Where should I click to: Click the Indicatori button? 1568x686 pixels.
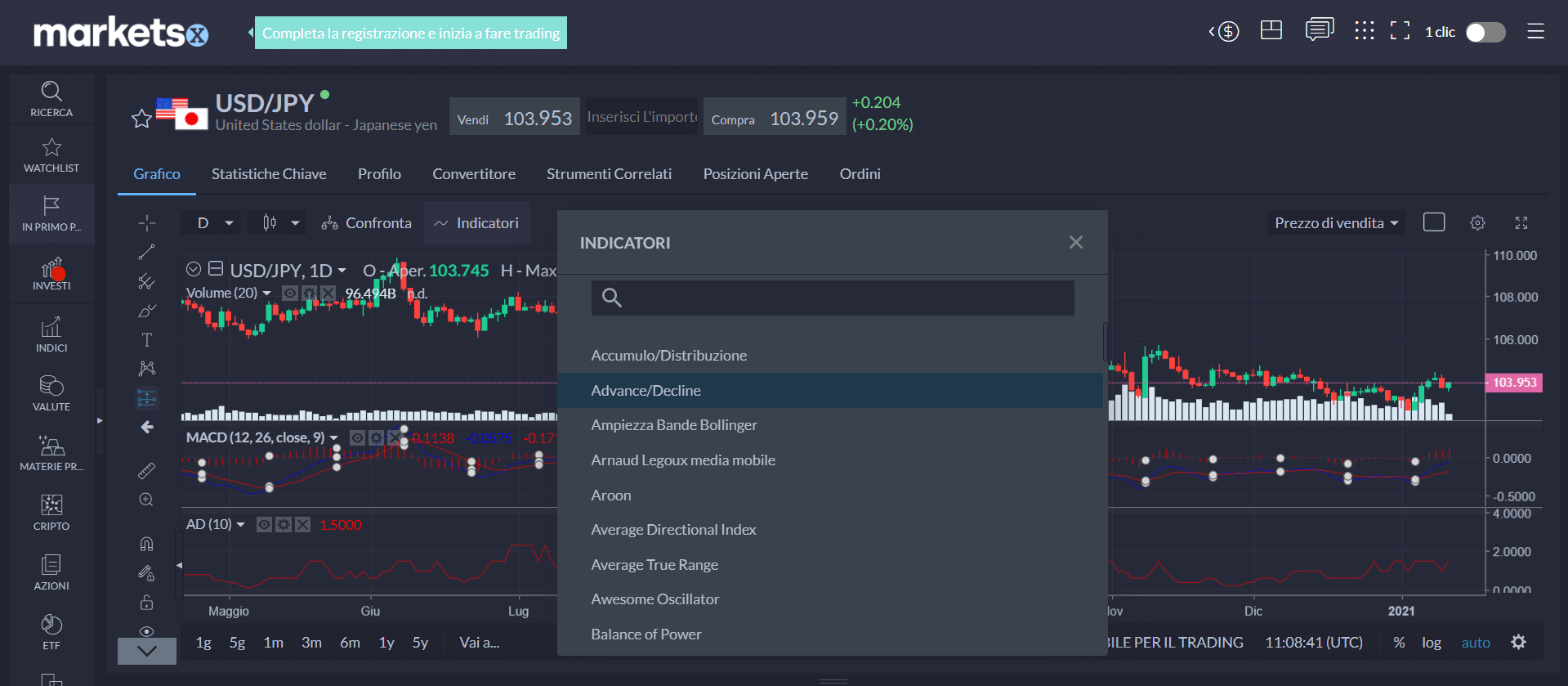476,222
